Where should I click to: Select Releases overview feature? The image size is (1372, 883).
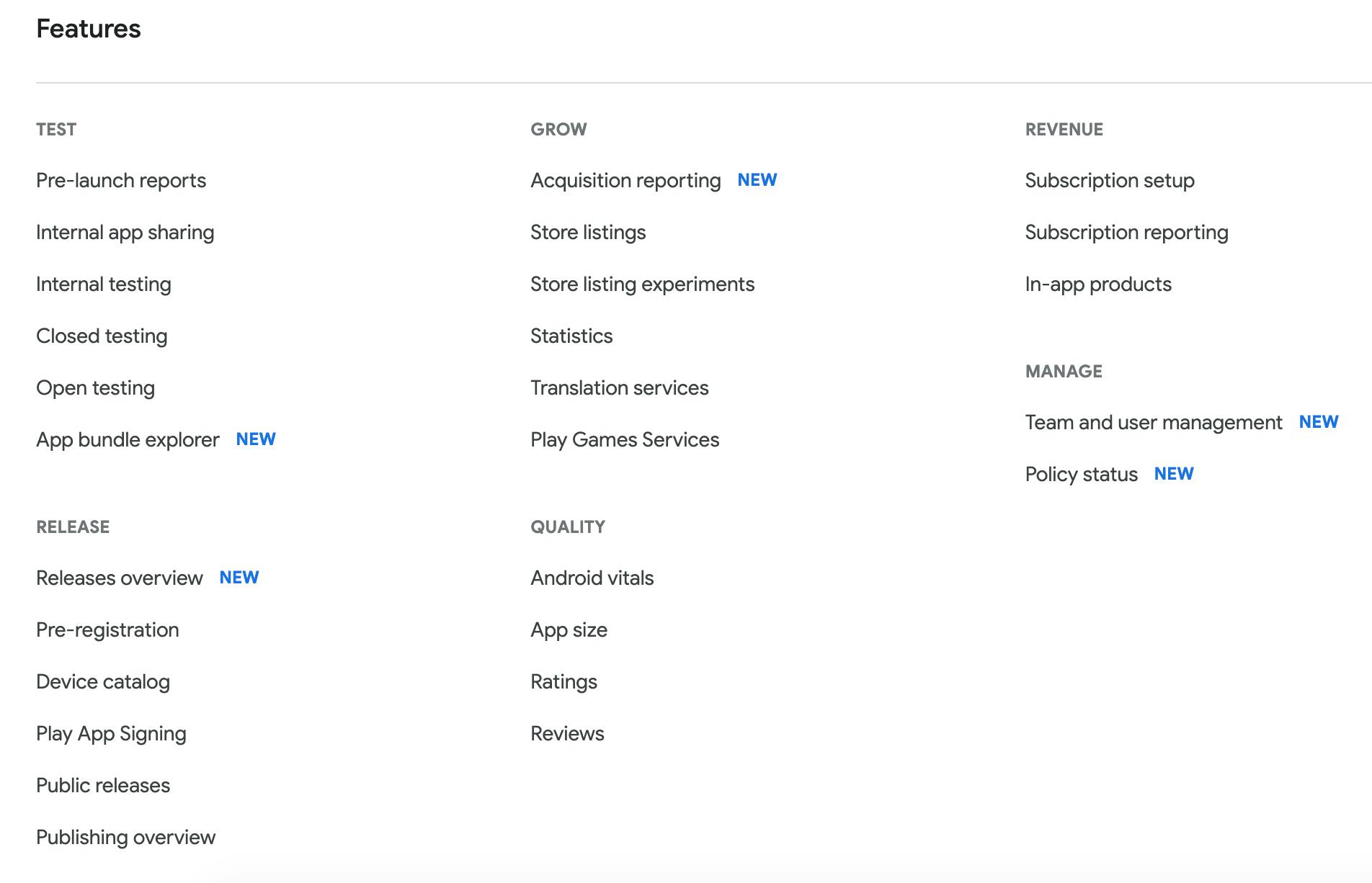point(120,578)
